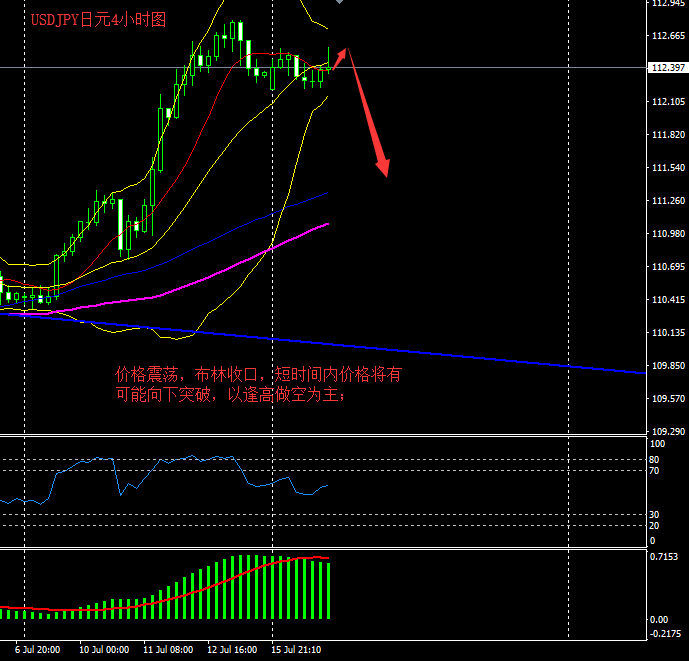Click the RSI level label 30

click(x=654, y=515)
